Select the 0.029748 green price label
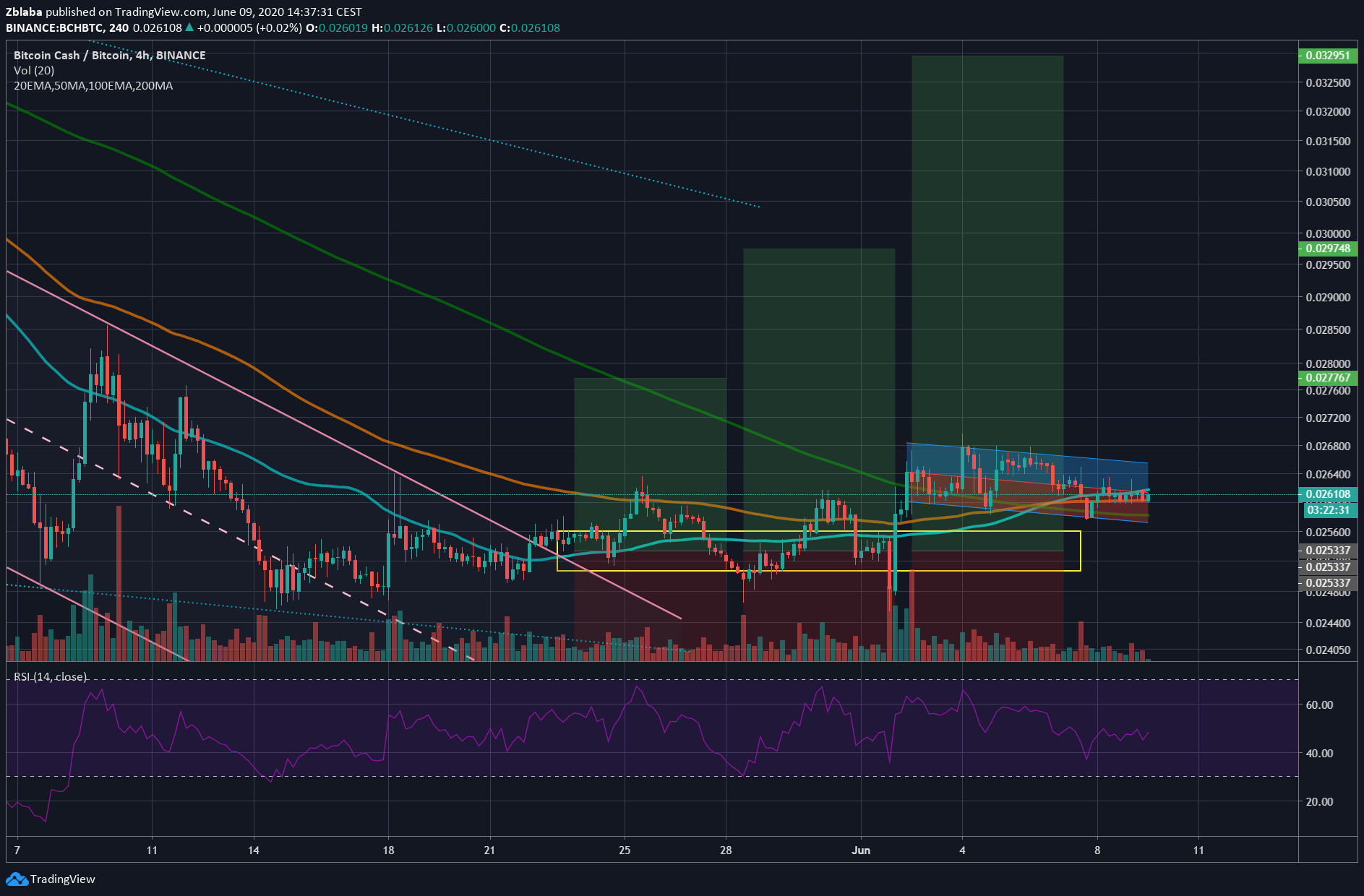This screenshot has width=1364, height=896. (x=1329, y=248)
